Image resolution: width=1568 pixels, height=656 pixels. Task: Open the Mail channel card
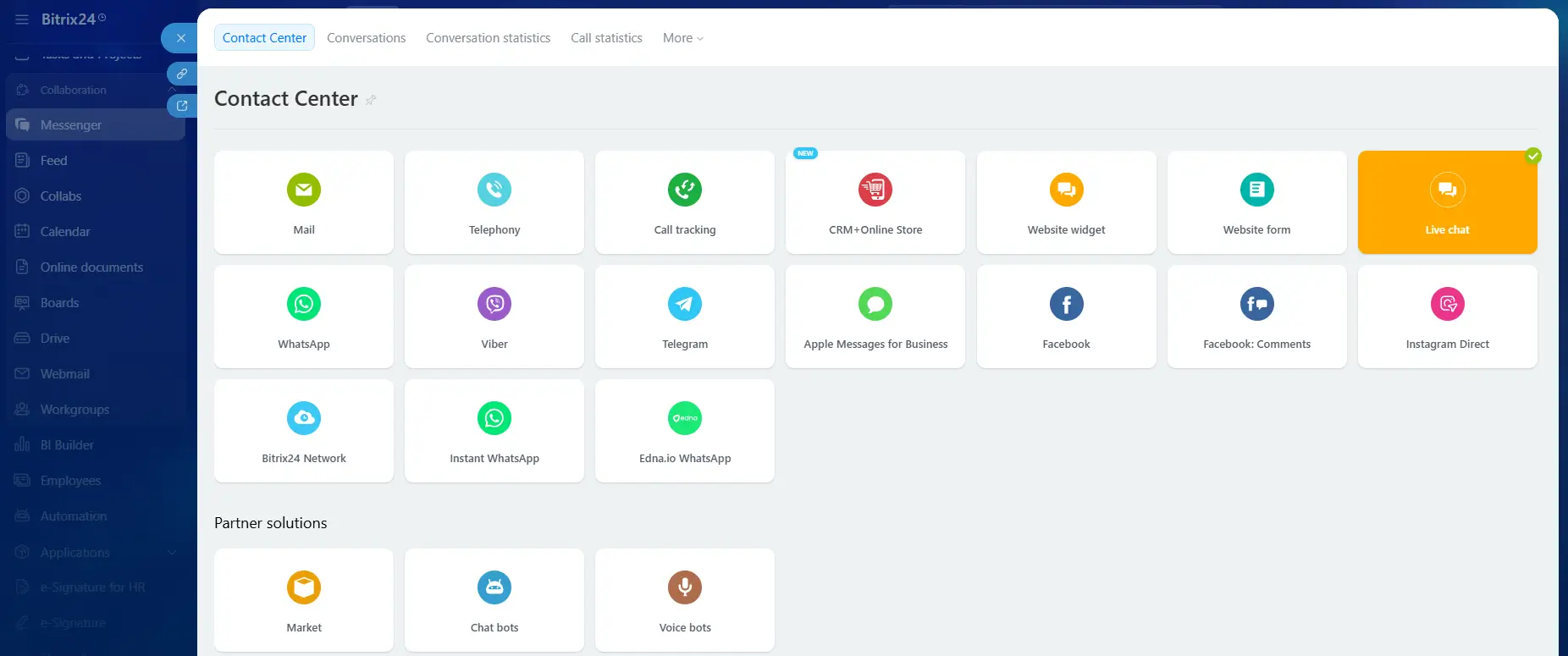[x=304, y=202]
